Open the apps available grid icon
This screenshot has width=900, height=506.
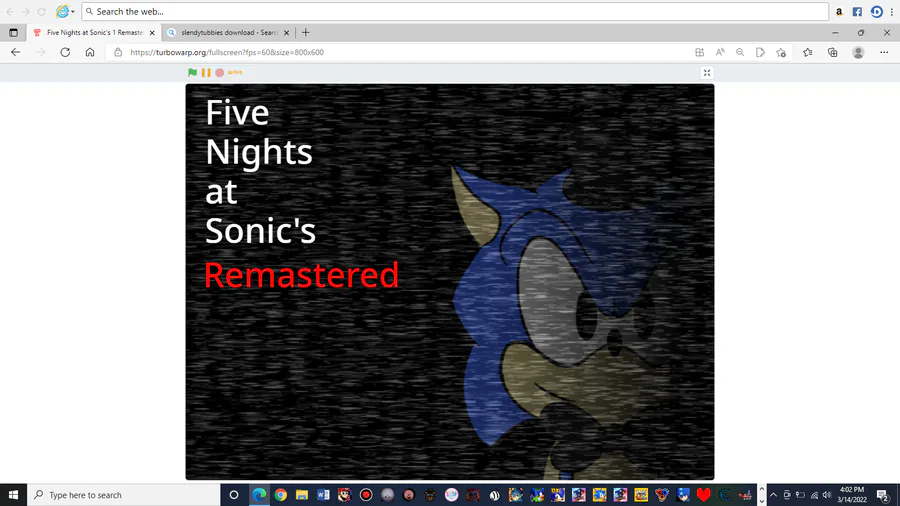(699, 52)
